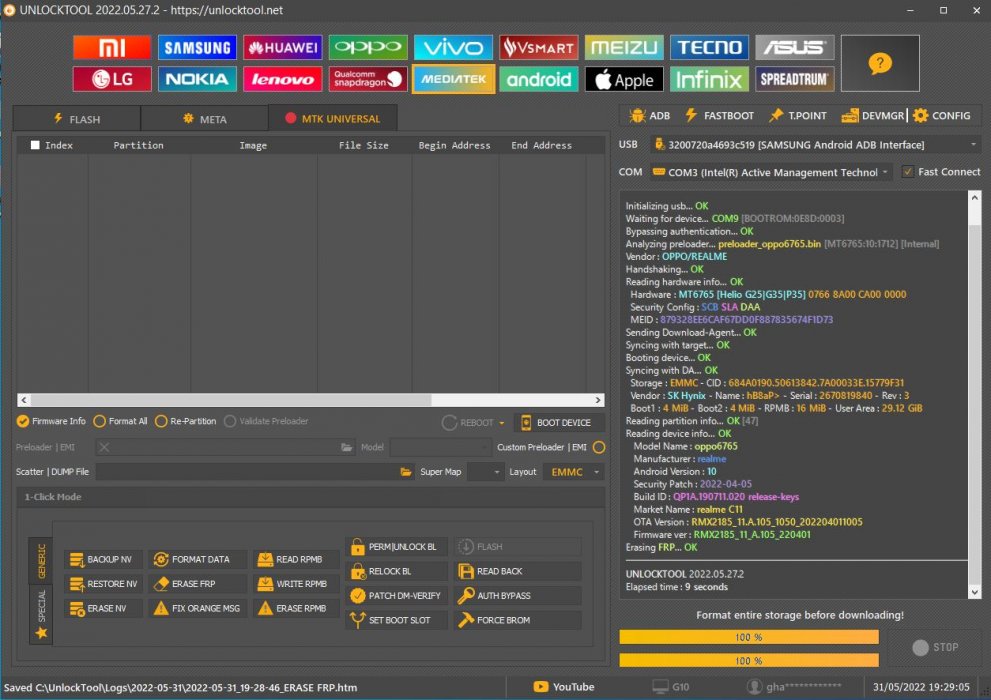Open the CONFIG settings
Image resolution: width=991 pixels, height=700 pixels.
click(942, 116)
